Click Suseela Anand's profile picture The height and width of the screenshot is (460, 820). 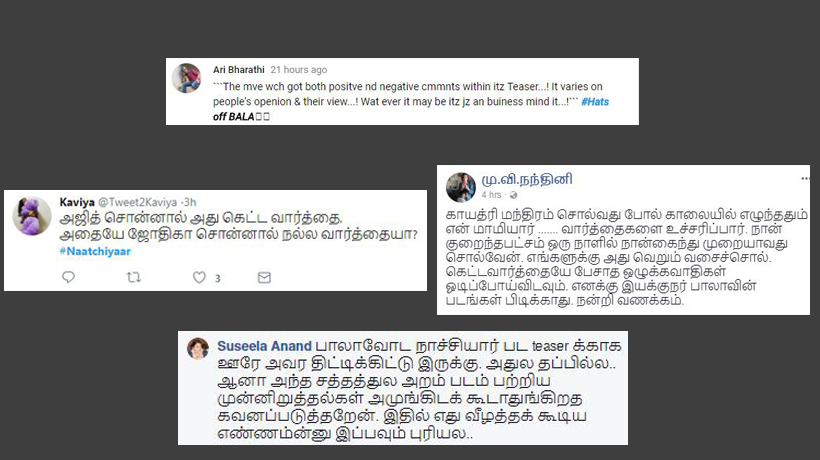click(x=198, y=348)
